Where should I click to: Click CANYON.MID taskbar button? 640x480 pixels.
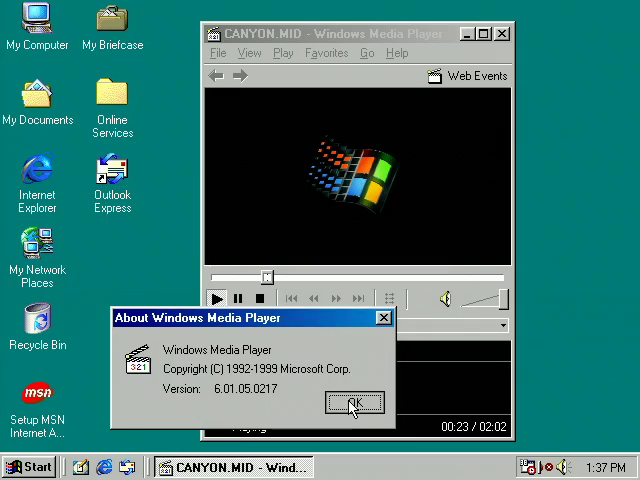coord(233,467)
